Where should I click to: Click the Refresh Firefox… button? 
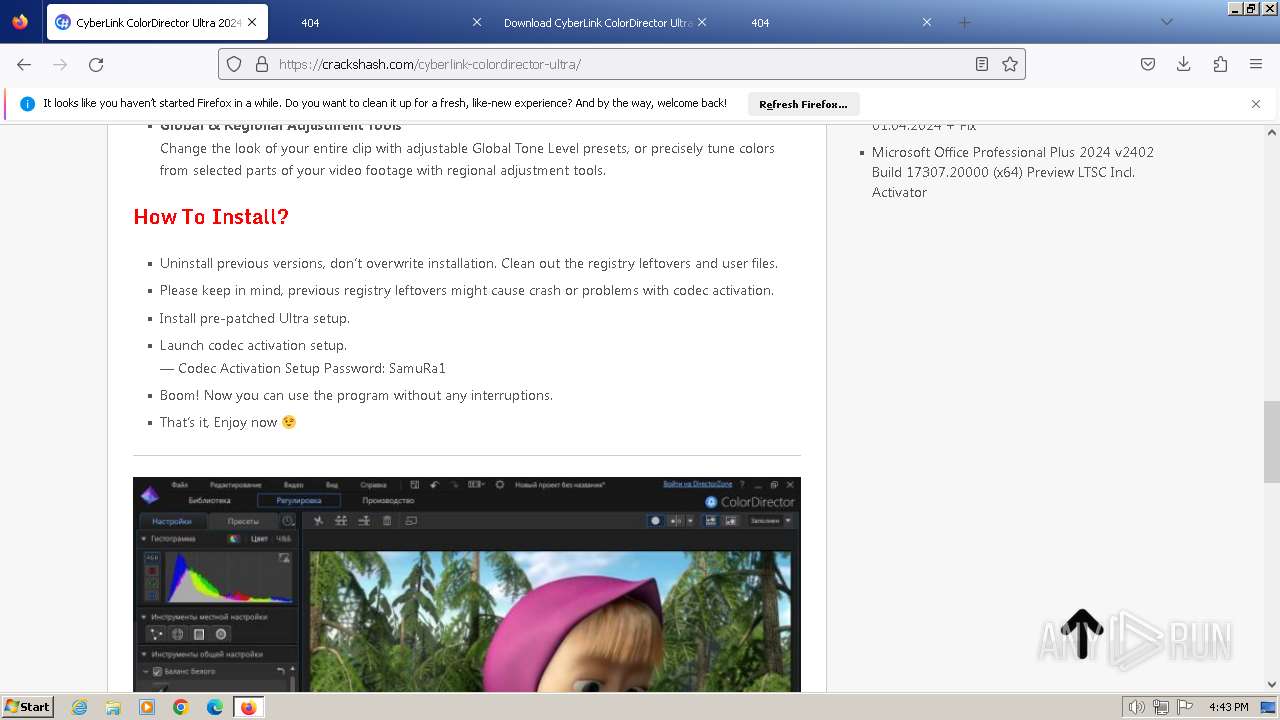(803, 104)
